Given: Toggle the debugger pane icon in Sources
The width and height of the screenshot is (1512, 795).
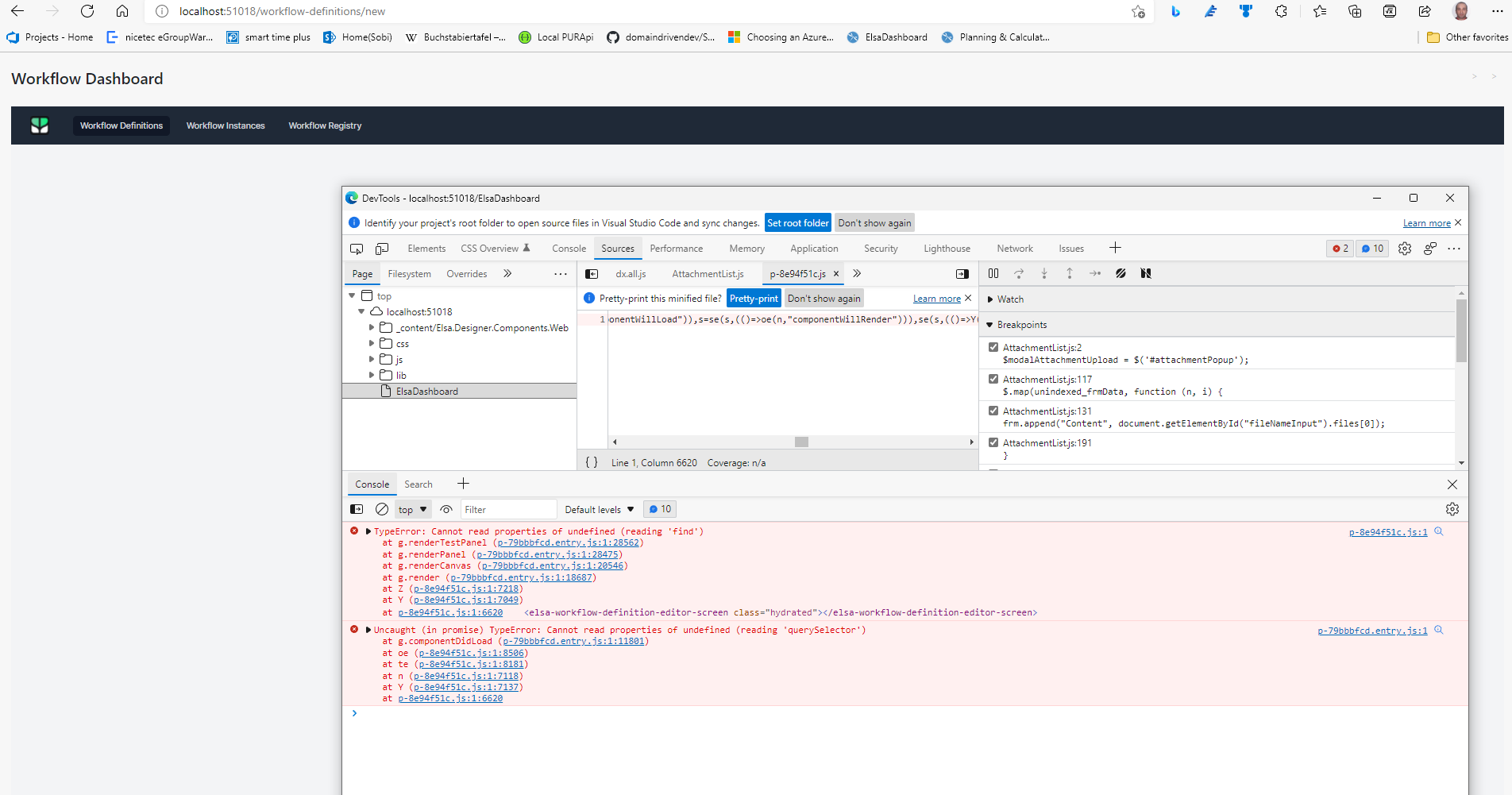Looking at the screenshot, I should pyautogui.click(x=962, y=273).
